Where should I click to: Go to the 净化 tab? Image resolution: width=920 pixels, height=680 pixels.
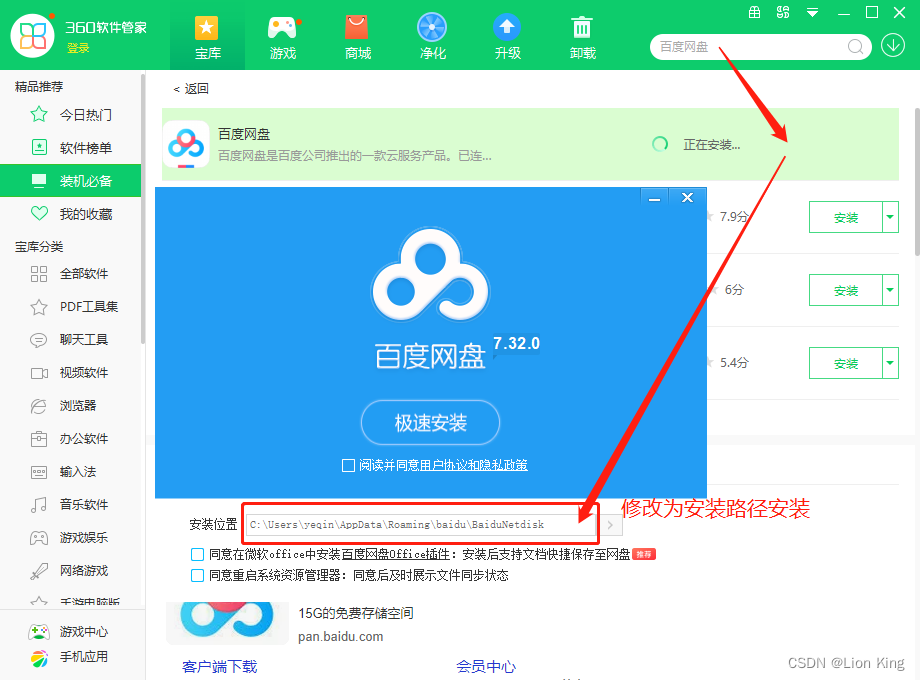pyautogui.click(x=432, y=38)
